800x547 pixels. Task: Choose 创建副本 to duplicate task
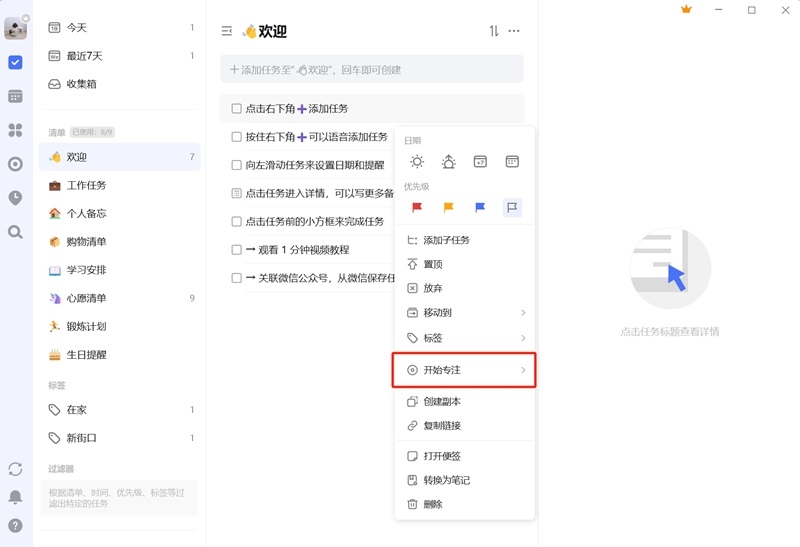click(465, 402)
